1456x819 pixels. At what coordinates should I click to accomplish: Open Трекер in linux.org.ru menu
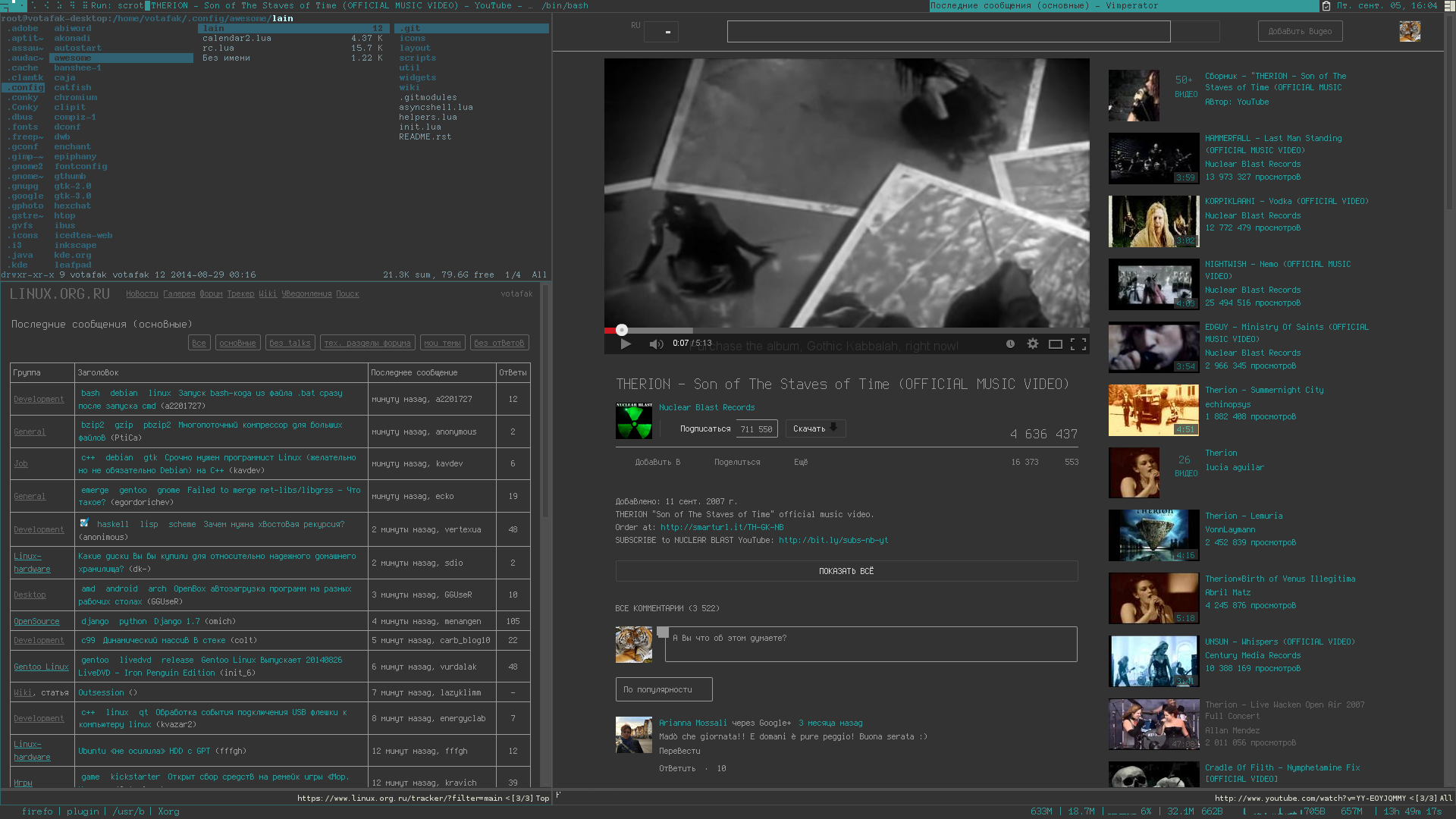240,294
